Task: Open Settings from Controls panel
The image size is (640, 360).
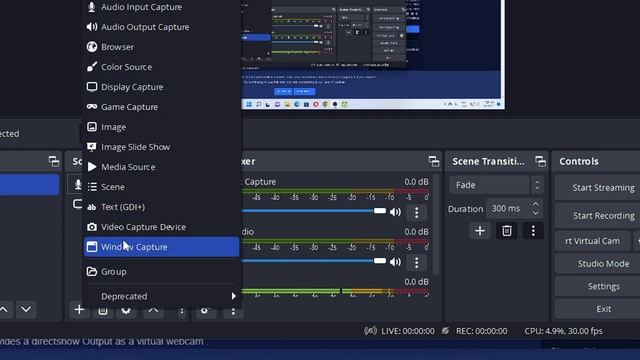Action: click(x=598, y=287)
